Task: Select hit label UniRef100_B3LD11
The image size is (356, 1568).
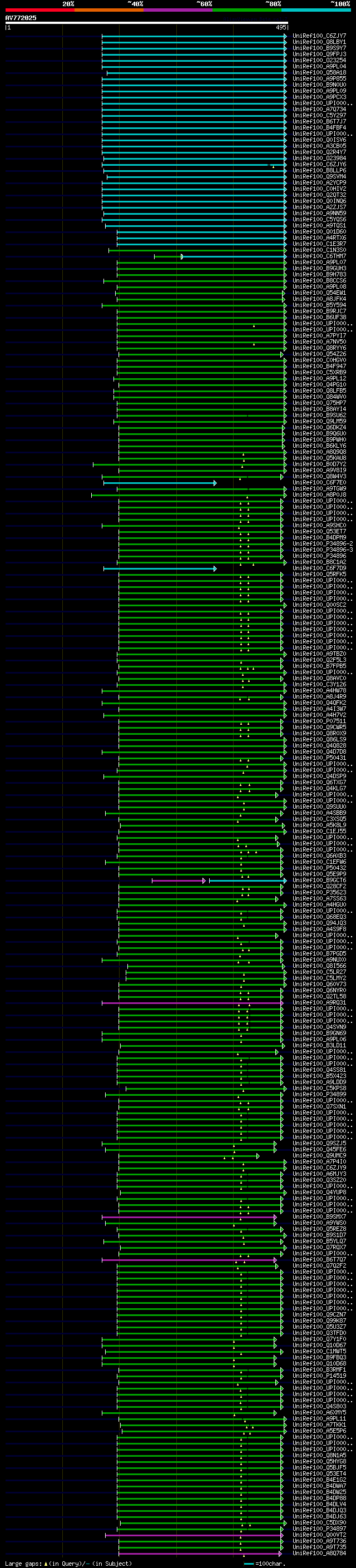Action: 319,1046
